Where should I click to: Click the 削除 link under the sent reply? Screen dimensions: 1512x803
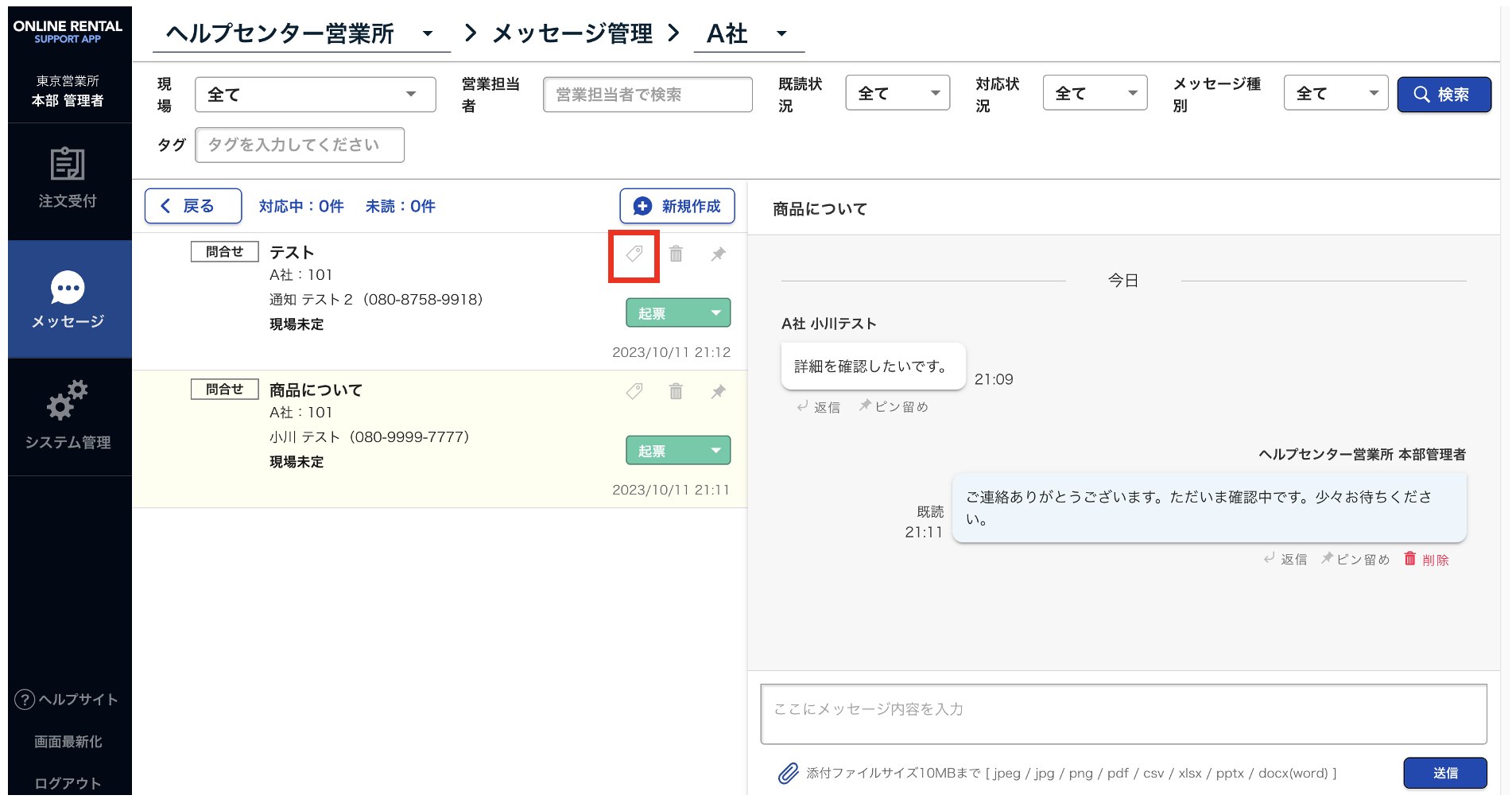click(x=1427, y=560)
